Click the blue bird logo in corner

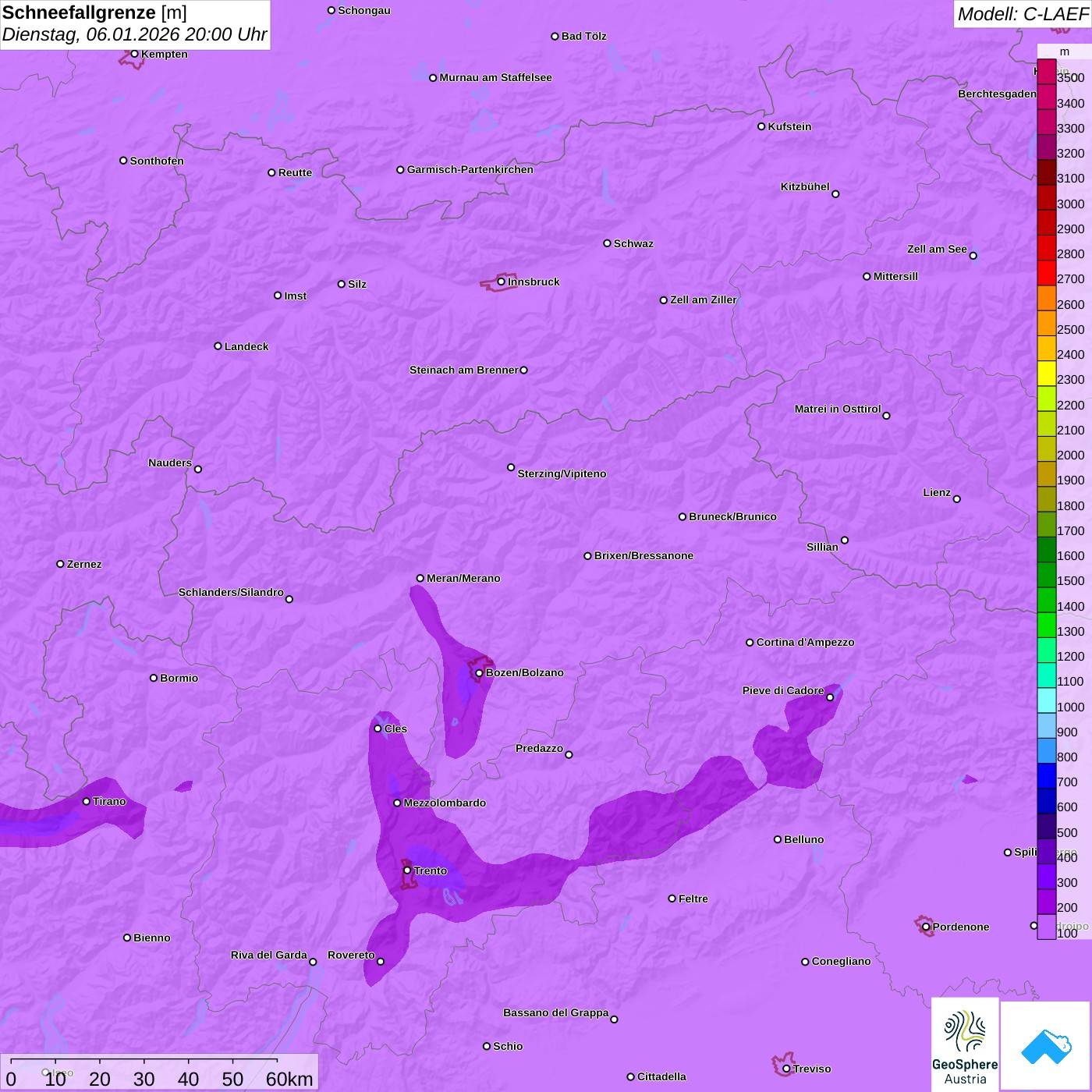[x=1046, y=1045]
